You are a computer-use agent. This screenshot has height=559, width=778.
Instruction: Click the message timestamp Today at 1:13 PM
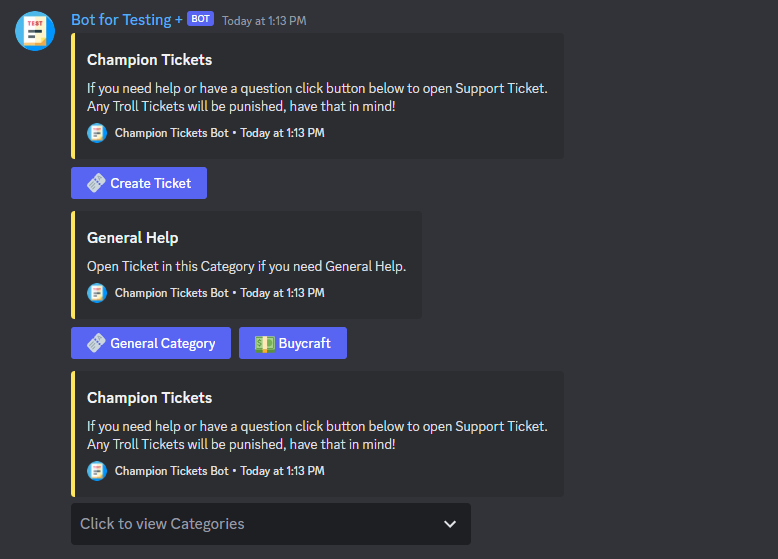pyautogui.click(x=264, y=21)
